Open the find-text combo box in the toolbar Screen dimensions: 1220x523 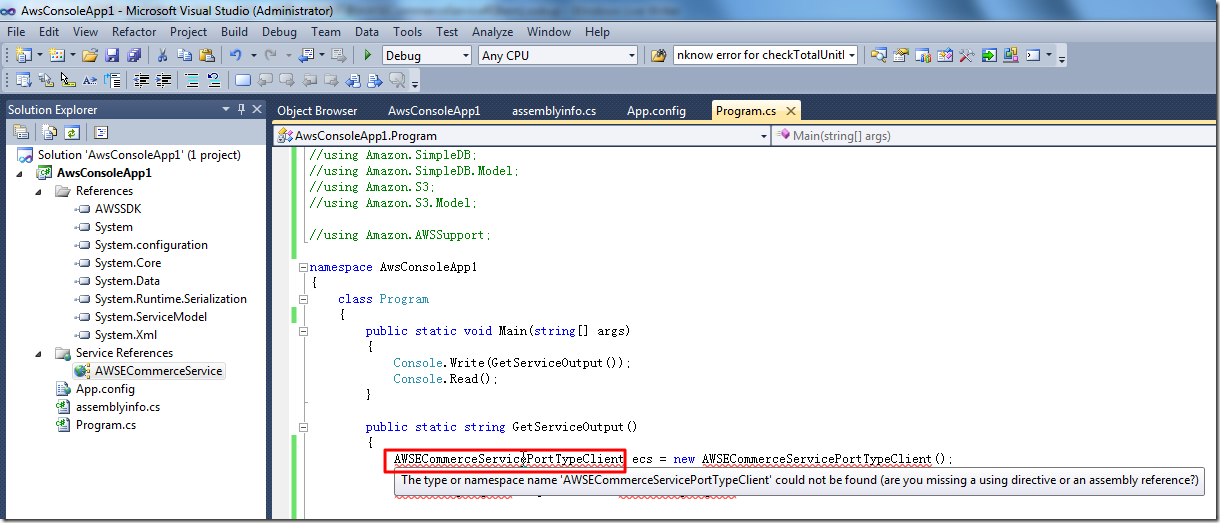(x=766, y=55)
